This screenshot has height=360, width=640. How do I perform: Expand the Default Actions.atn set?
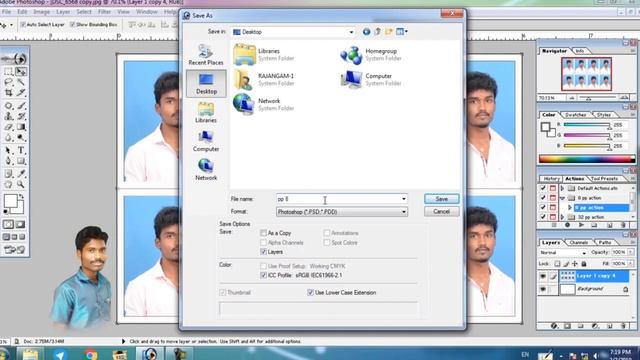562,188
